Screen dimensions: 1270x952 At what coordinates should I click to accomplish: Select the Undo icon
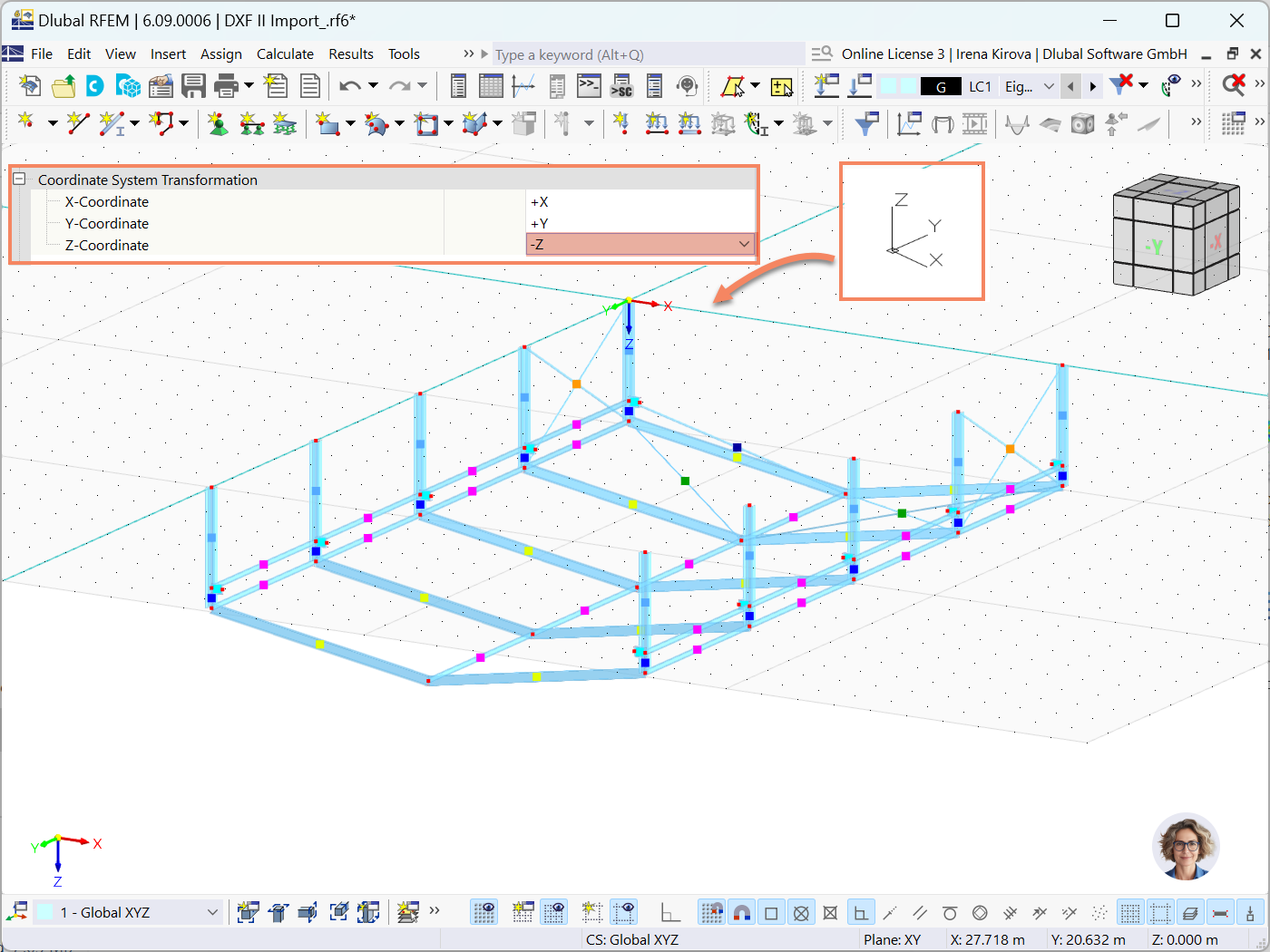pos(349,85)
